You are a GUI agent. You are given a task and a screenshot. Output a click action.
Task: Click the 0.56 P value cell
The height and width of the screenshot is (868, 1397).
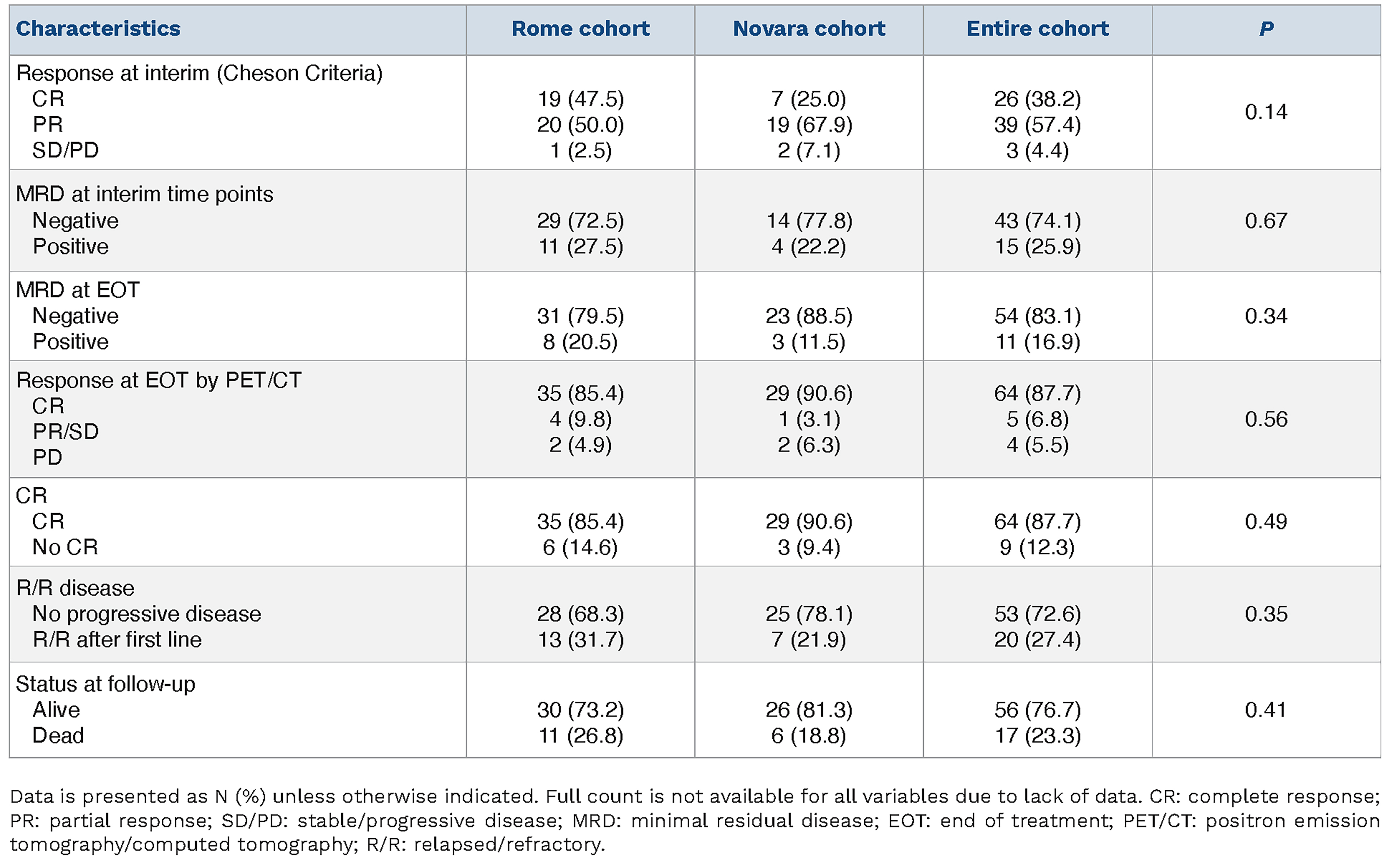tap(1266, 419)
